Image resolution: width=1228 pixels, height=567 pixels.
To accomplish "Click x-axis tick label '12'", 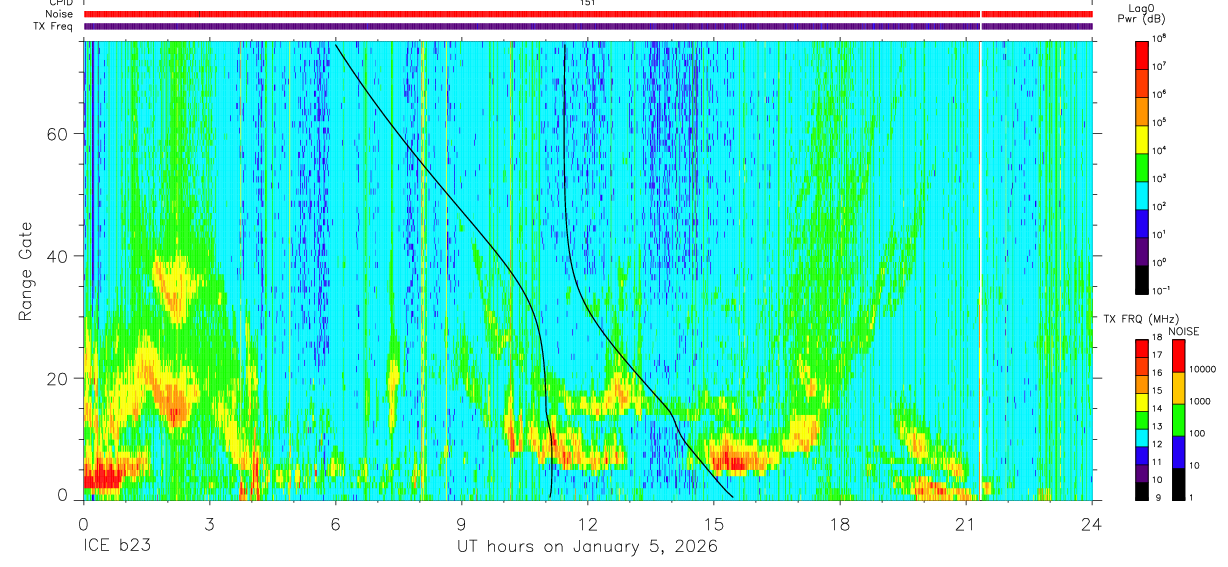I will [588, 523].
